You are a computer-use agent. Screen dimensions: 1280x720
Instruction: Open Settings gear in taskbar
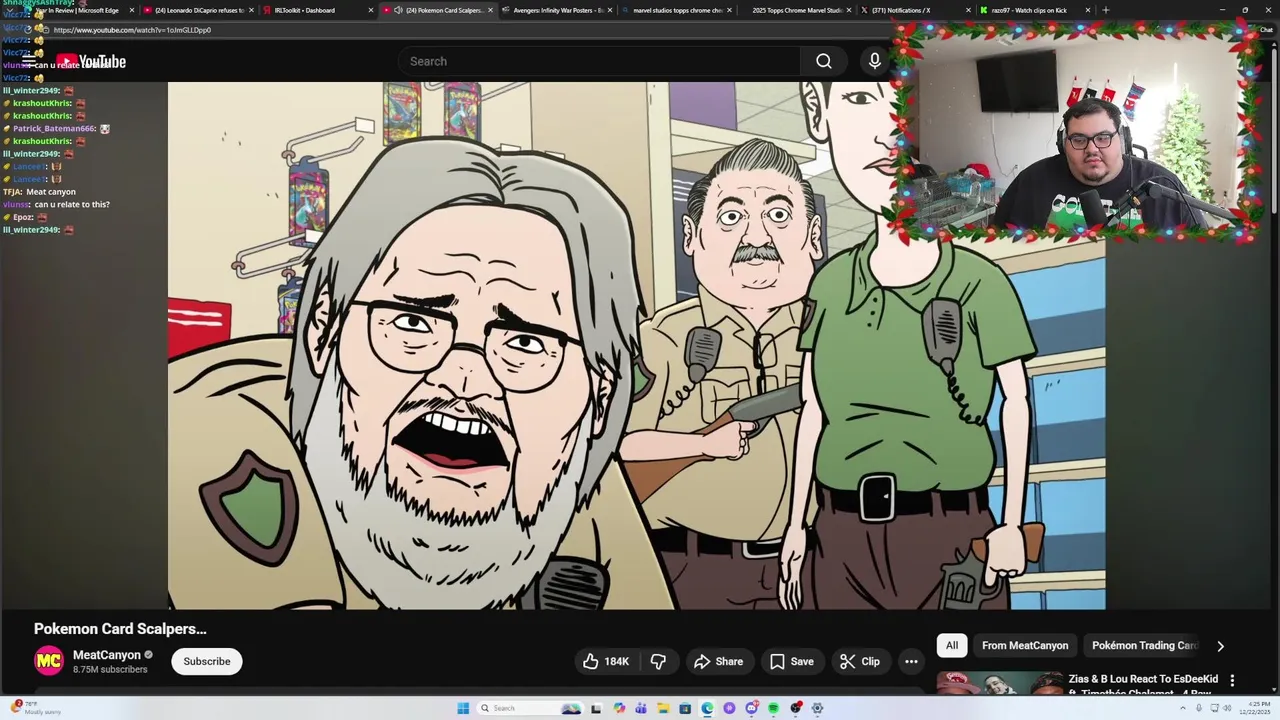817,708
